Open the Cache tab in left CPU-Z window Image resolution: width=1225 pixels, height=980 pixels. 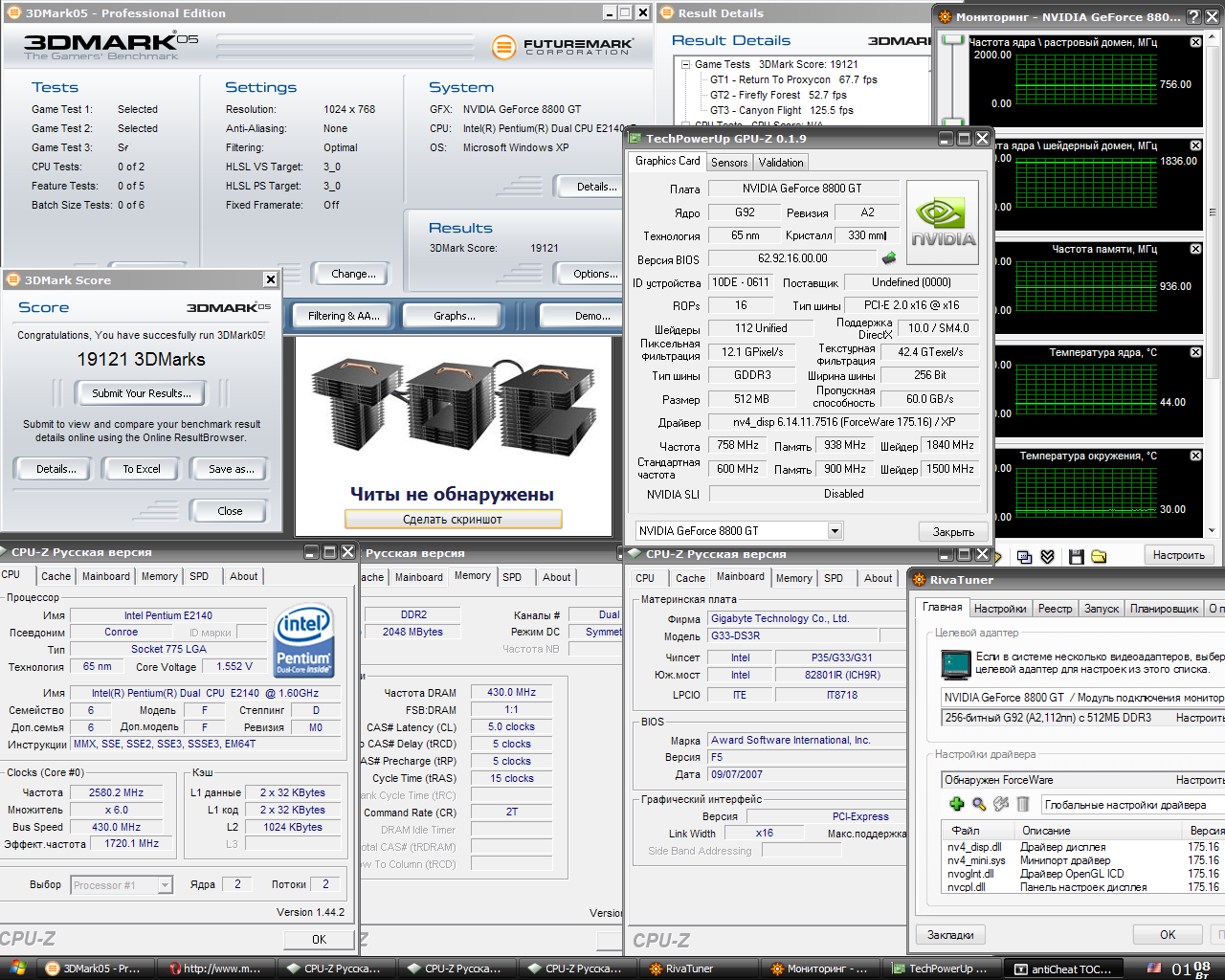[x=56, y=576]
